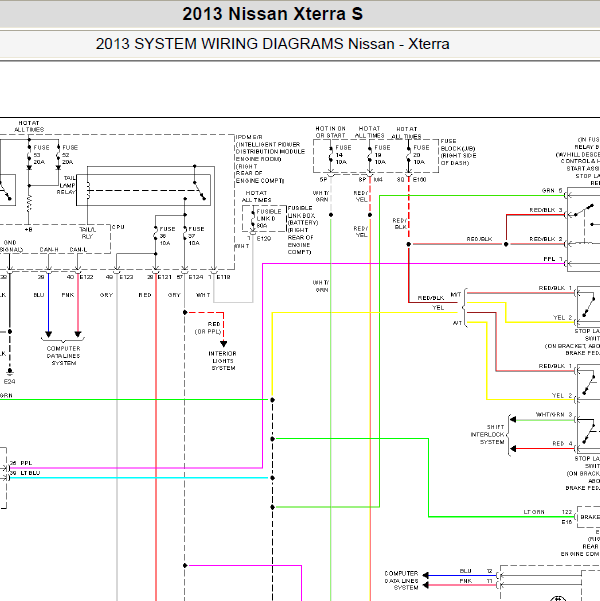
Task: Click the "E120" connector label
Action: 264,238
